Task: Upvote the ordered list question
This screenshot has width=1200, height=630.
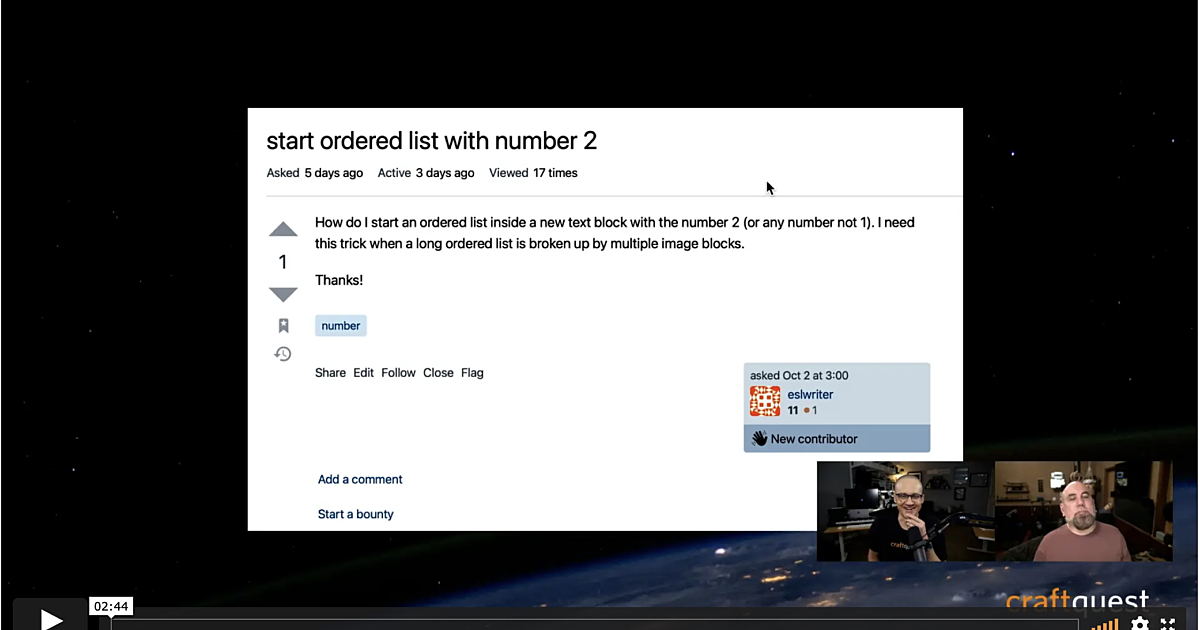Action: (283, 230)
